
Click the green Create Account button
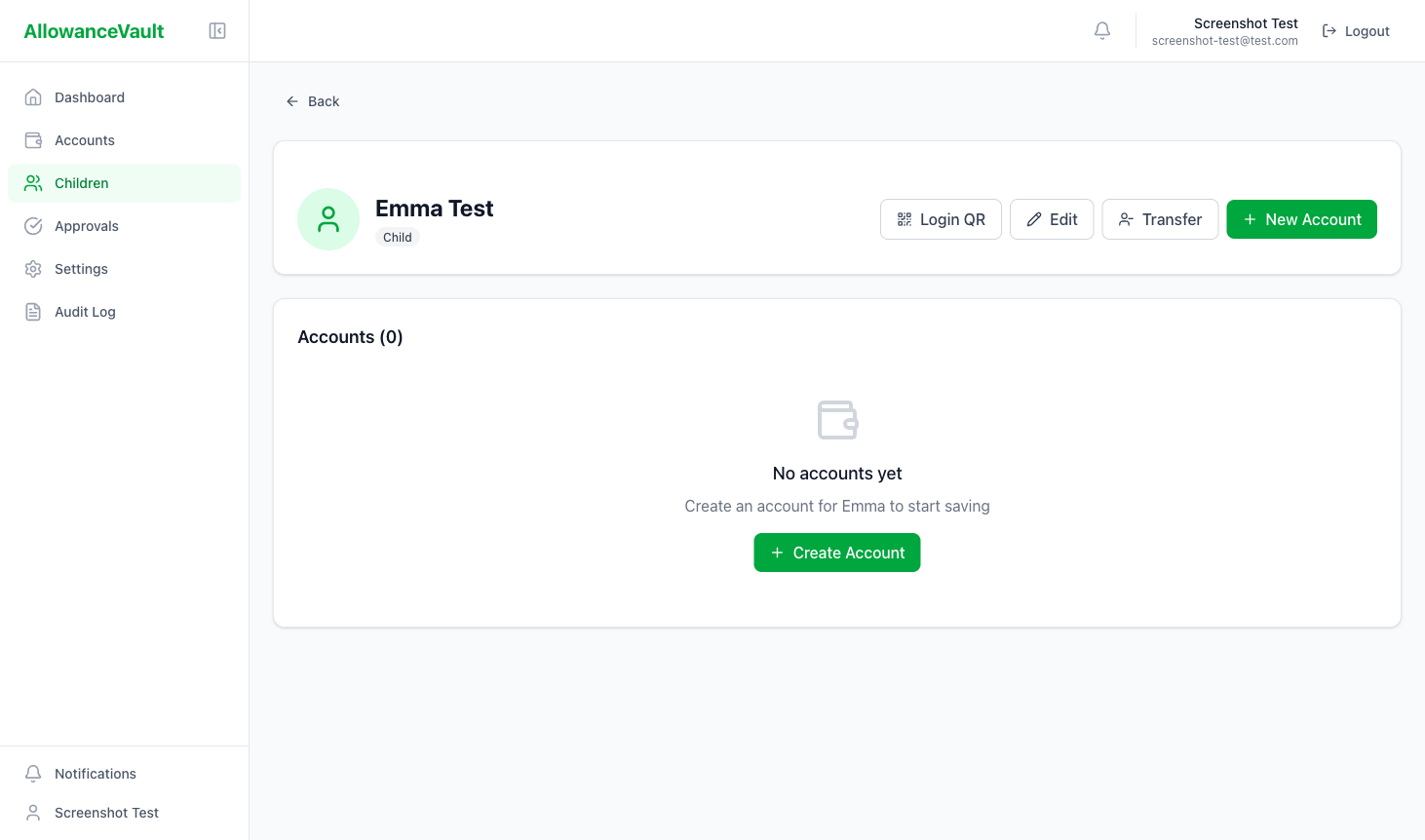pyautogui.click(x=836, y=553)
